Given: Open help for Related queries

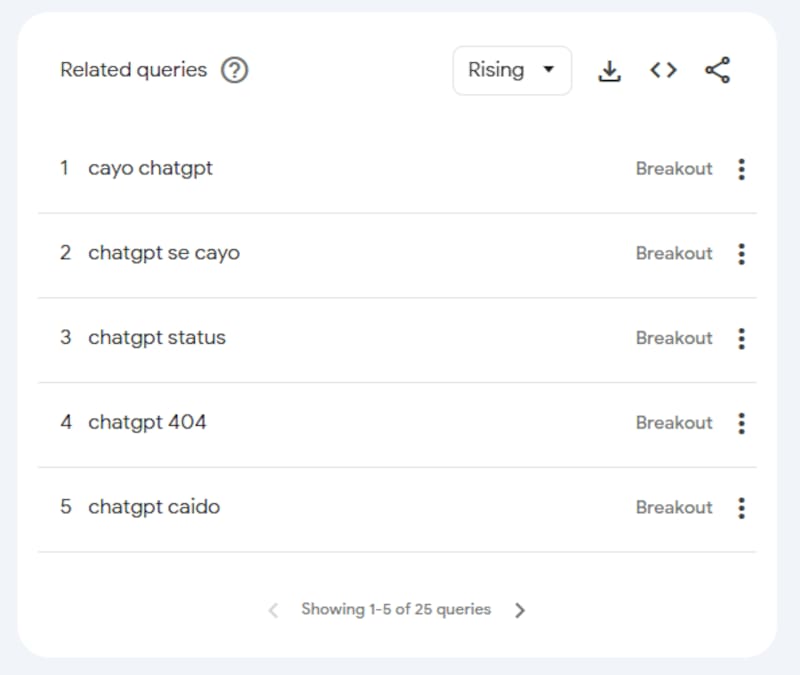Looking at the screenshot, I should tap(234, 70).
